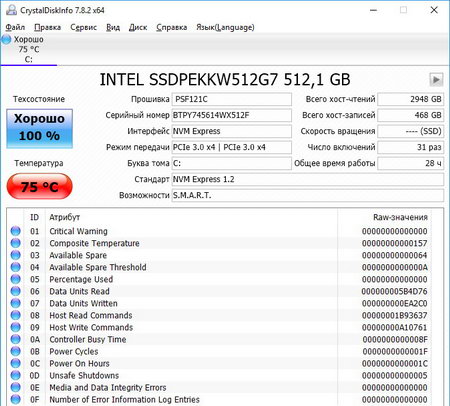The height and width of the screenshot is (406, 450).
Task: Click status icon of Data Units Read row
Action: [16, 291]
